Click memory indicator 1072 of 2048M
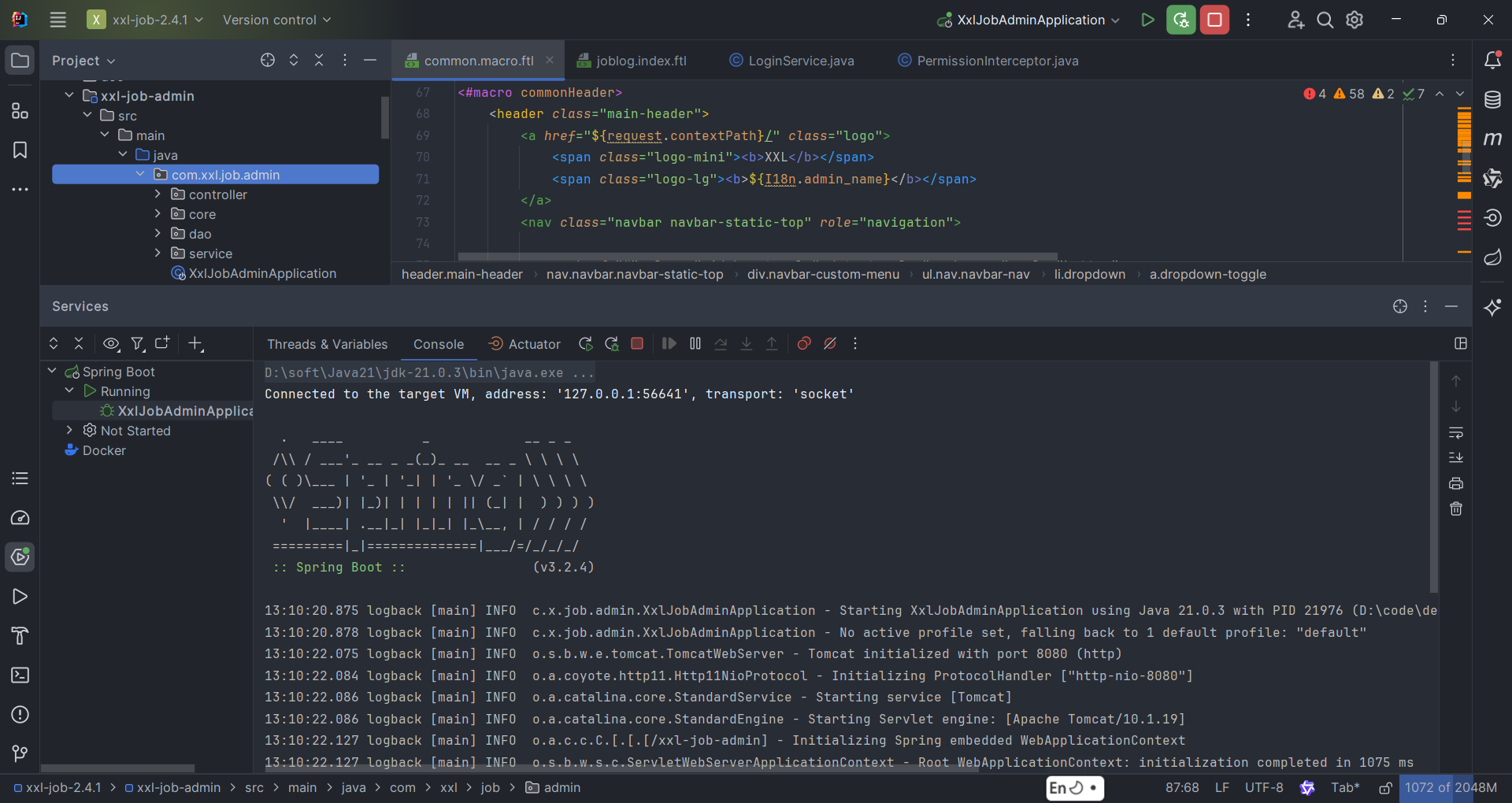Viewport: 1512px width, 803px height. pyautogui.click(x=1451, y=788)
